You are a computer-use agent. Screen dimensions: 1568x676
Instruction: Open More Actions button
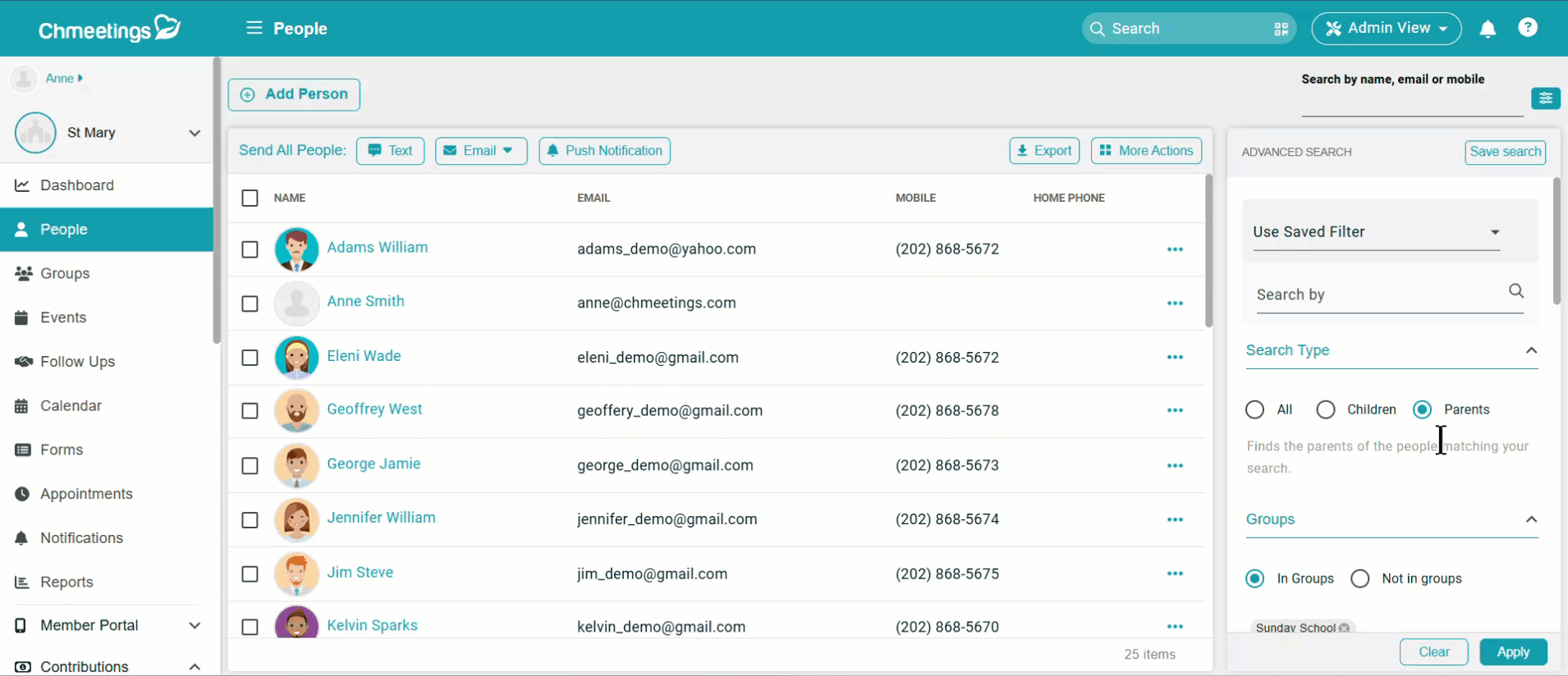pyautogui.click(x=1146, y=151)
